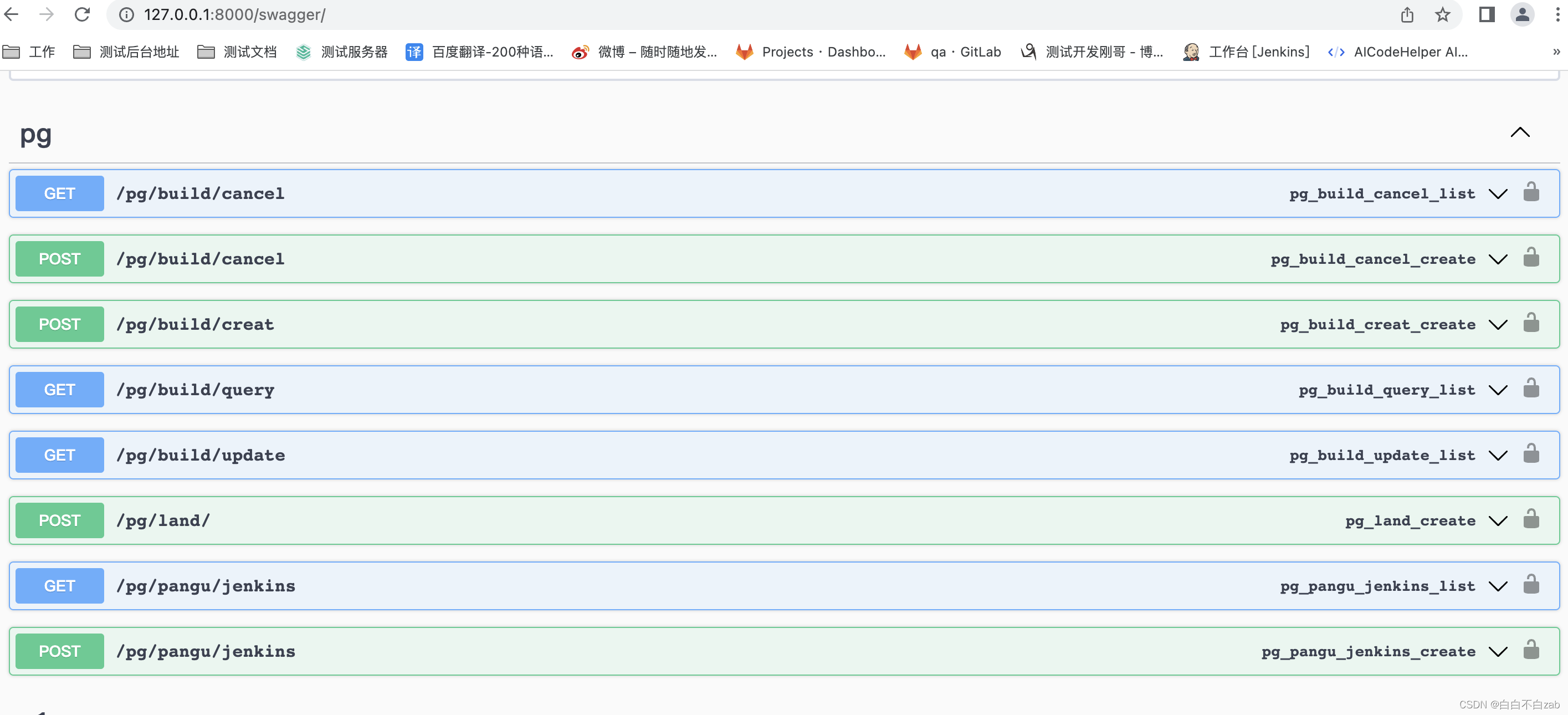Viewport: 1568px width, 715px height.
Task: Click the bookmark star icon
Action: coord(1443,14)
